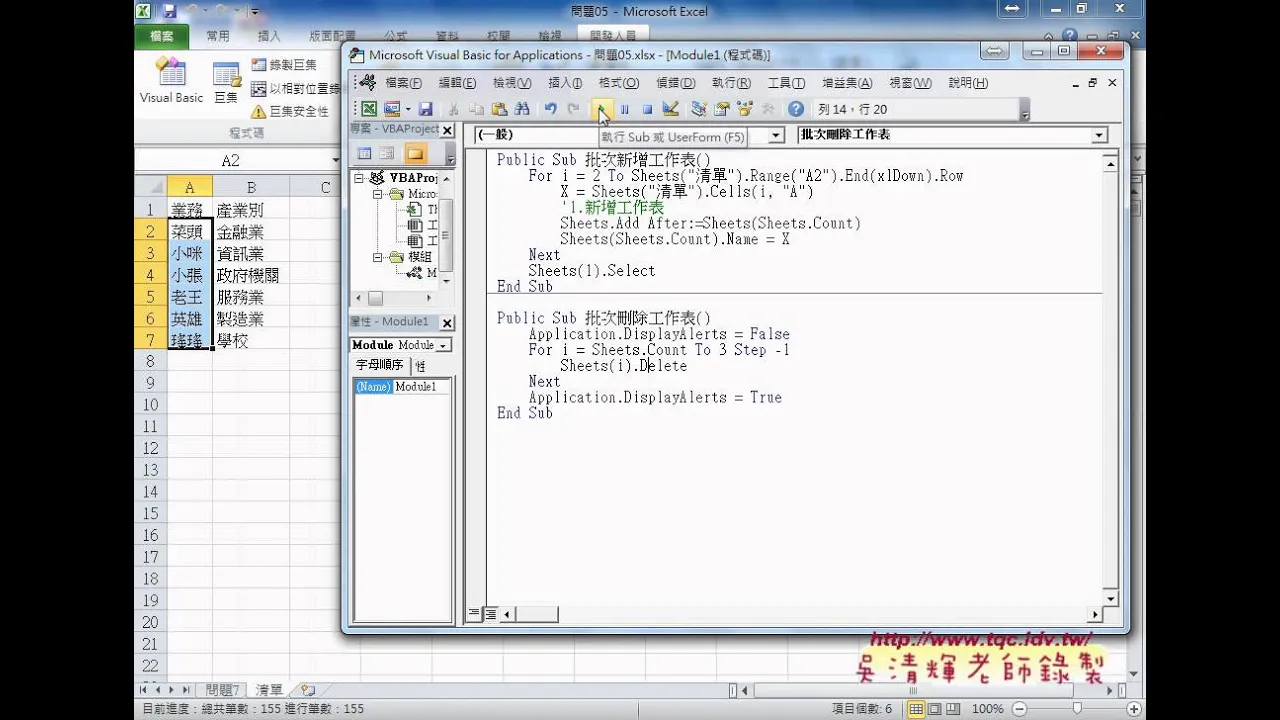Screen dimensions: 1280x720
Task: Click the Normal view icon in Excel status bar
Action: pos(915,709)
